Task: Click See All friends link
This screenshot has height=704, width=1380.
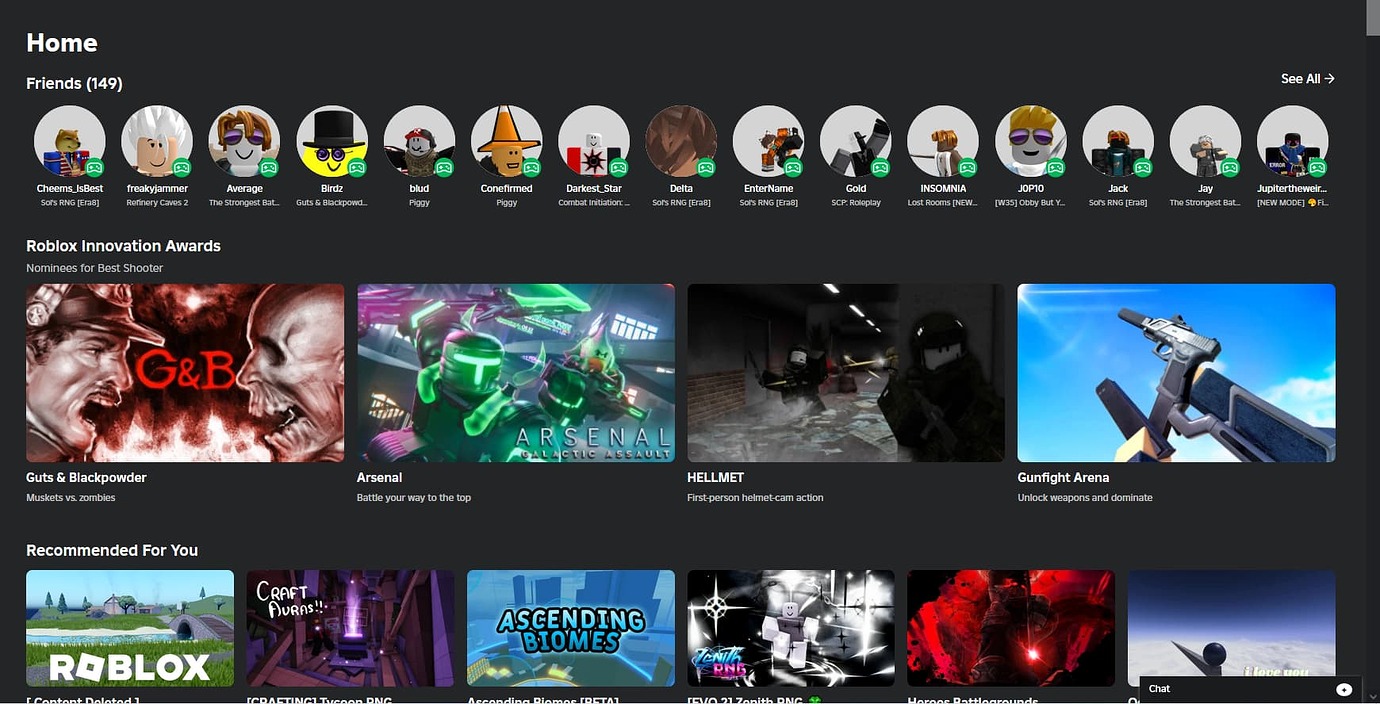Action: tap(1308, 79)
